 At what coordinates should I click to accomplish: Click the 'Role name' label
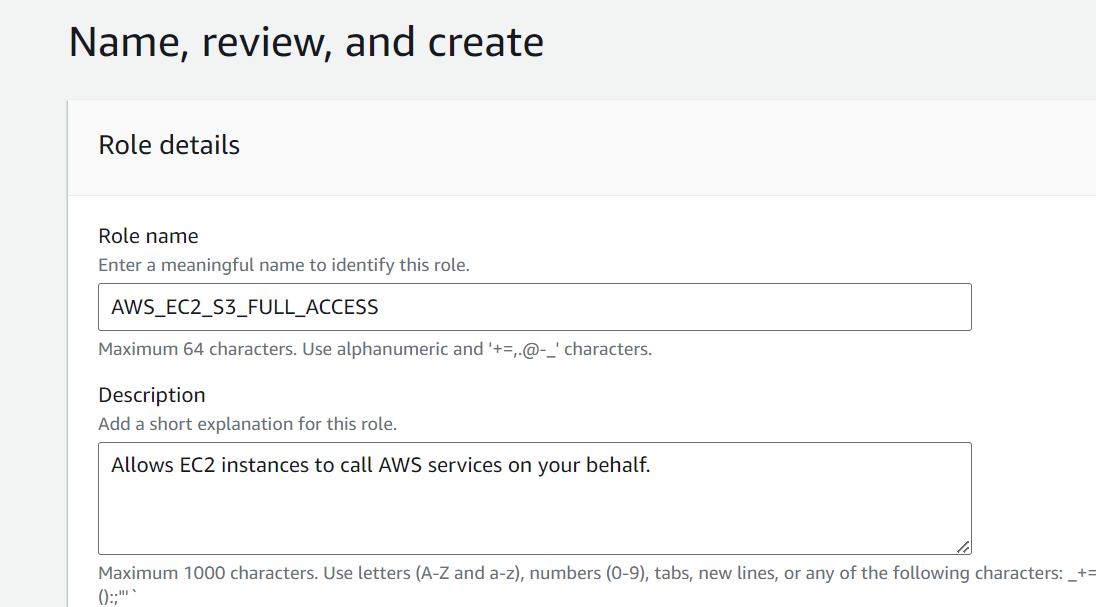coord(148,236)
